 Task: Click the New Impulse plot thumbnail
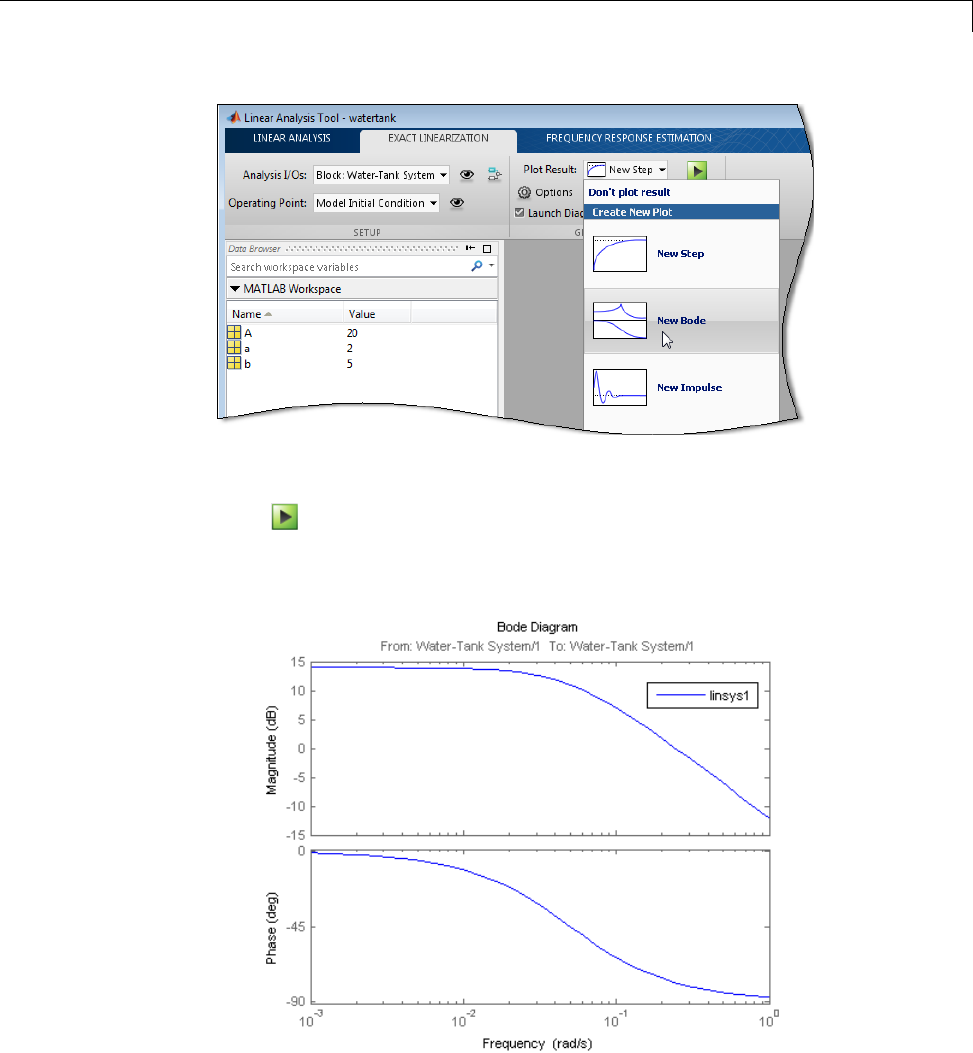[620, 387]
